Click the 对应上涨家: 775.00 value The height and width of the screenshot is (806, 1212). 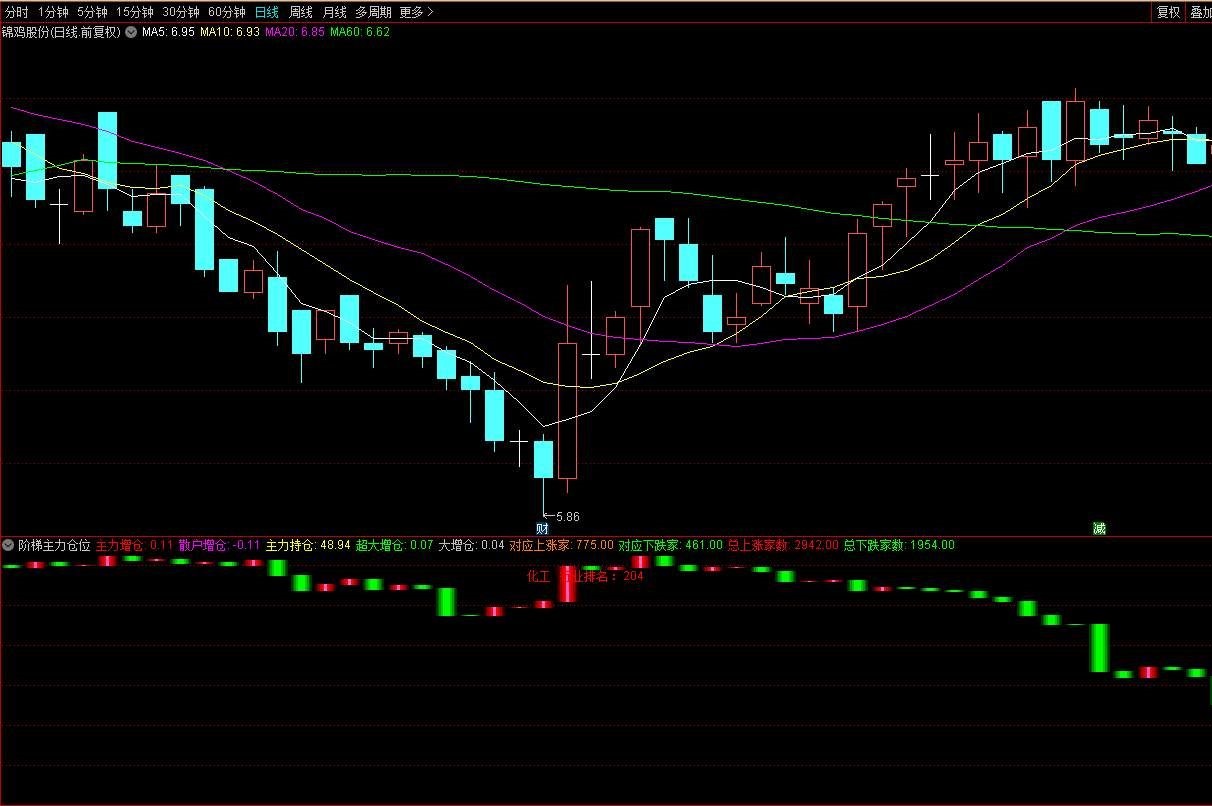[561, 545]
